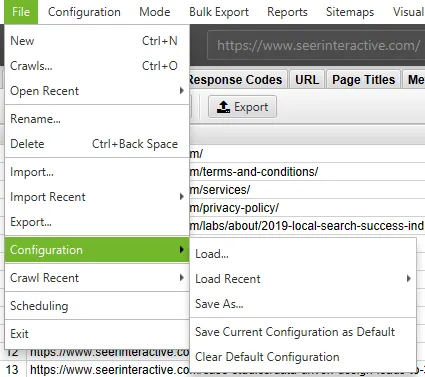
Task: Open the Reports menu
Action: coord(287,12)
